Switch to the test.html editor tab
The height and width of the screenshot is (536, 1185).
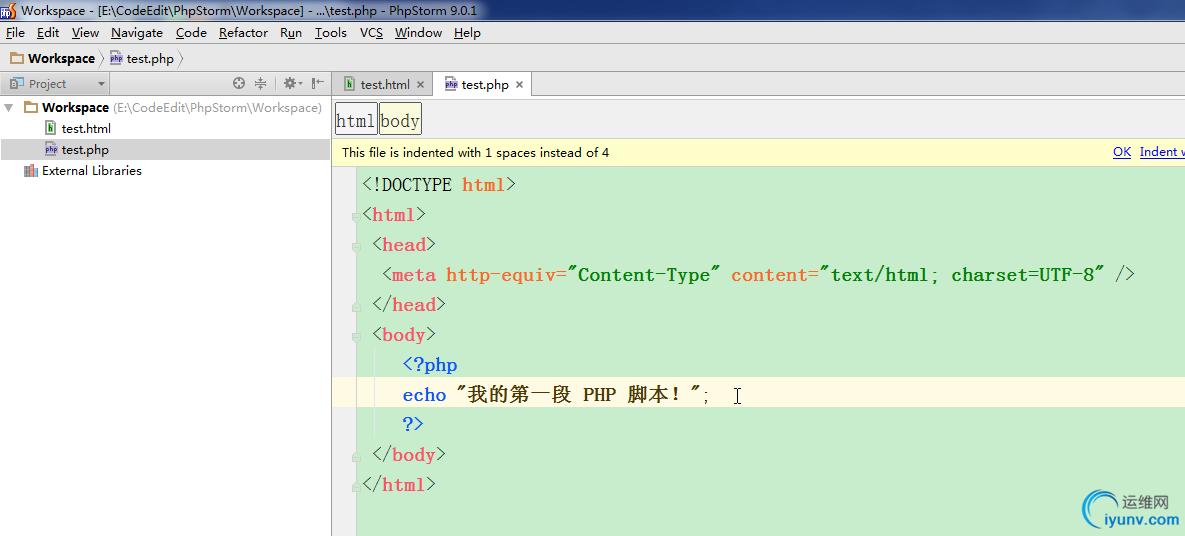384,85
